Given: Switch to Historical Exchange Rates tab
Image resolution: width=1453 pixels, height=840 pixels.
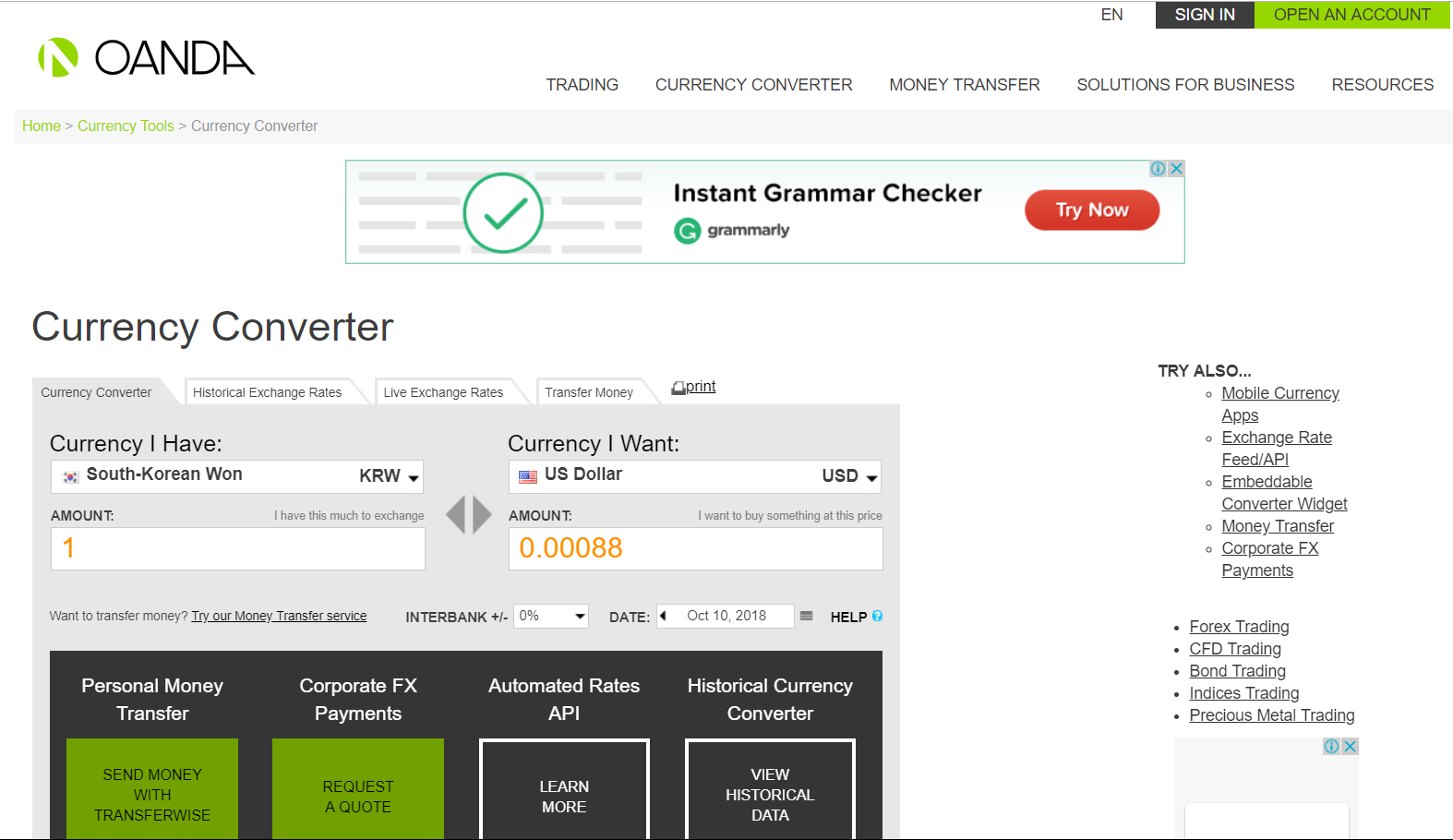Looking at the screenshot, I should coord(268,392).
